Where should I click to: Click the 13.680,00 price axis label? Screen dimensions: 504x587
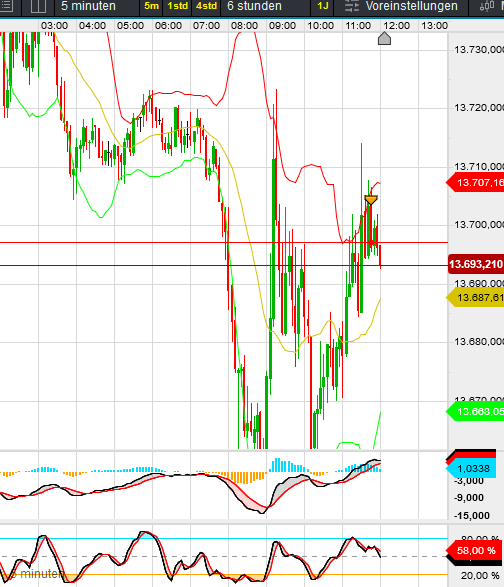479,341
